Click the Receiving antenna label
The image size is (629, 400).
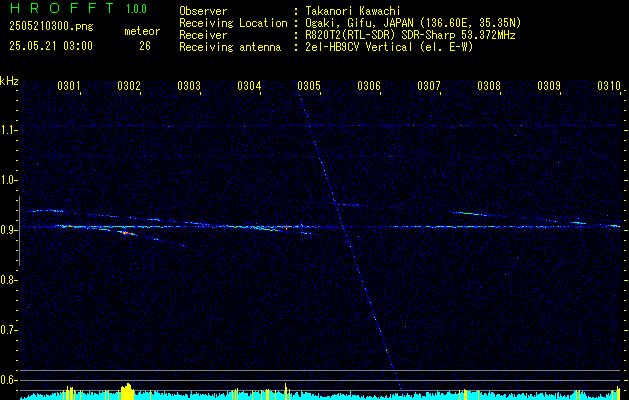coord(230,47)
